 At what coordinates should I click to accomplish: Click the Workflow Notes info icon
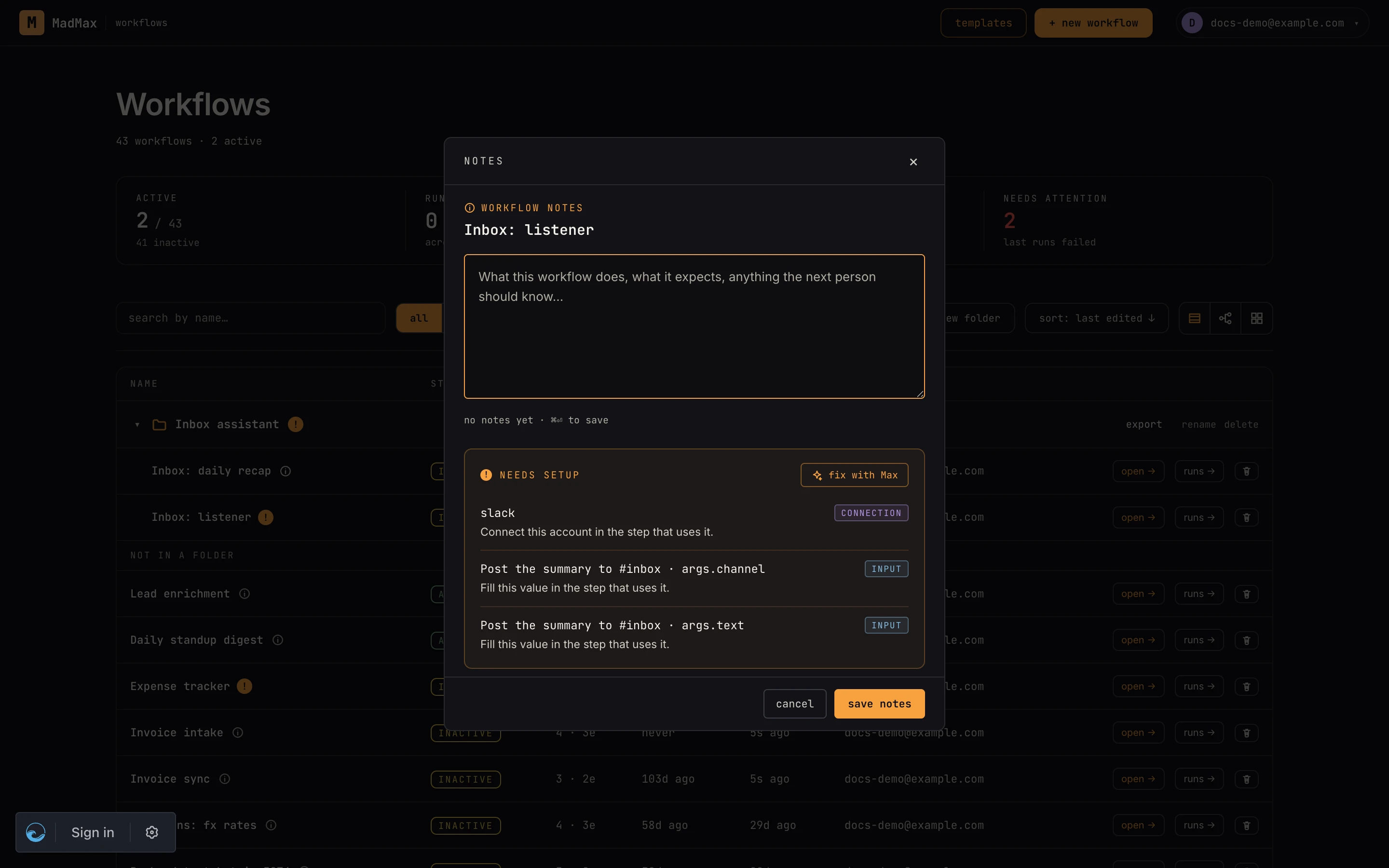pos(469,208)
